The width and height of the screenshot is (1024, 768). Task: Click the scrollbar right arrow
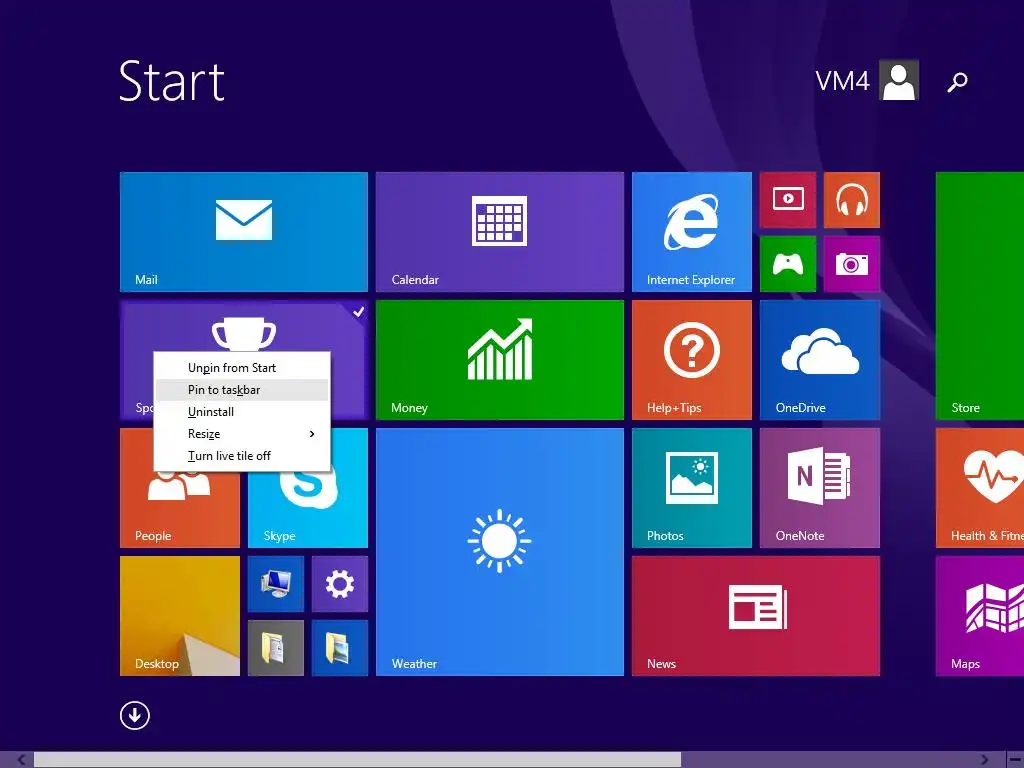click(984, 760)
